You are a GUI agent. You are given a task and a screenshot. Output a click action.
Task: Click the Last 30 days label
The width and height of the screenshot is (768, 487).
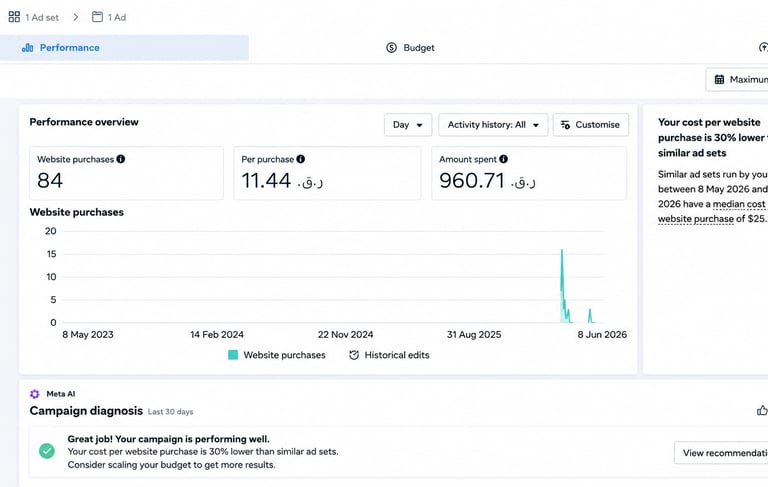pos(170,412)
